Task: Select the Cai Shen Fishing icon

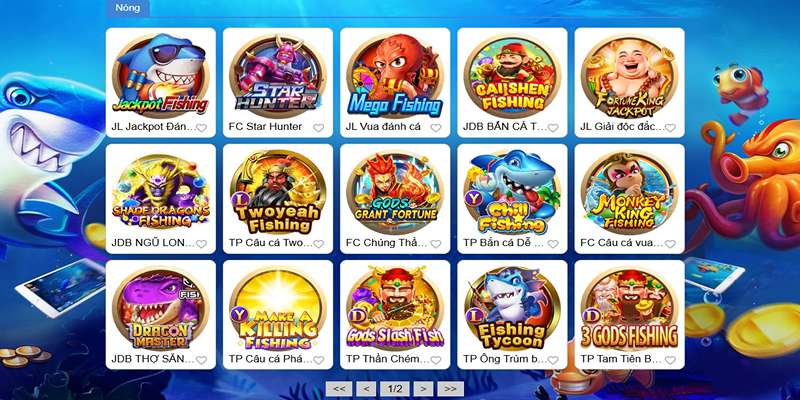Action: (512, 74)
